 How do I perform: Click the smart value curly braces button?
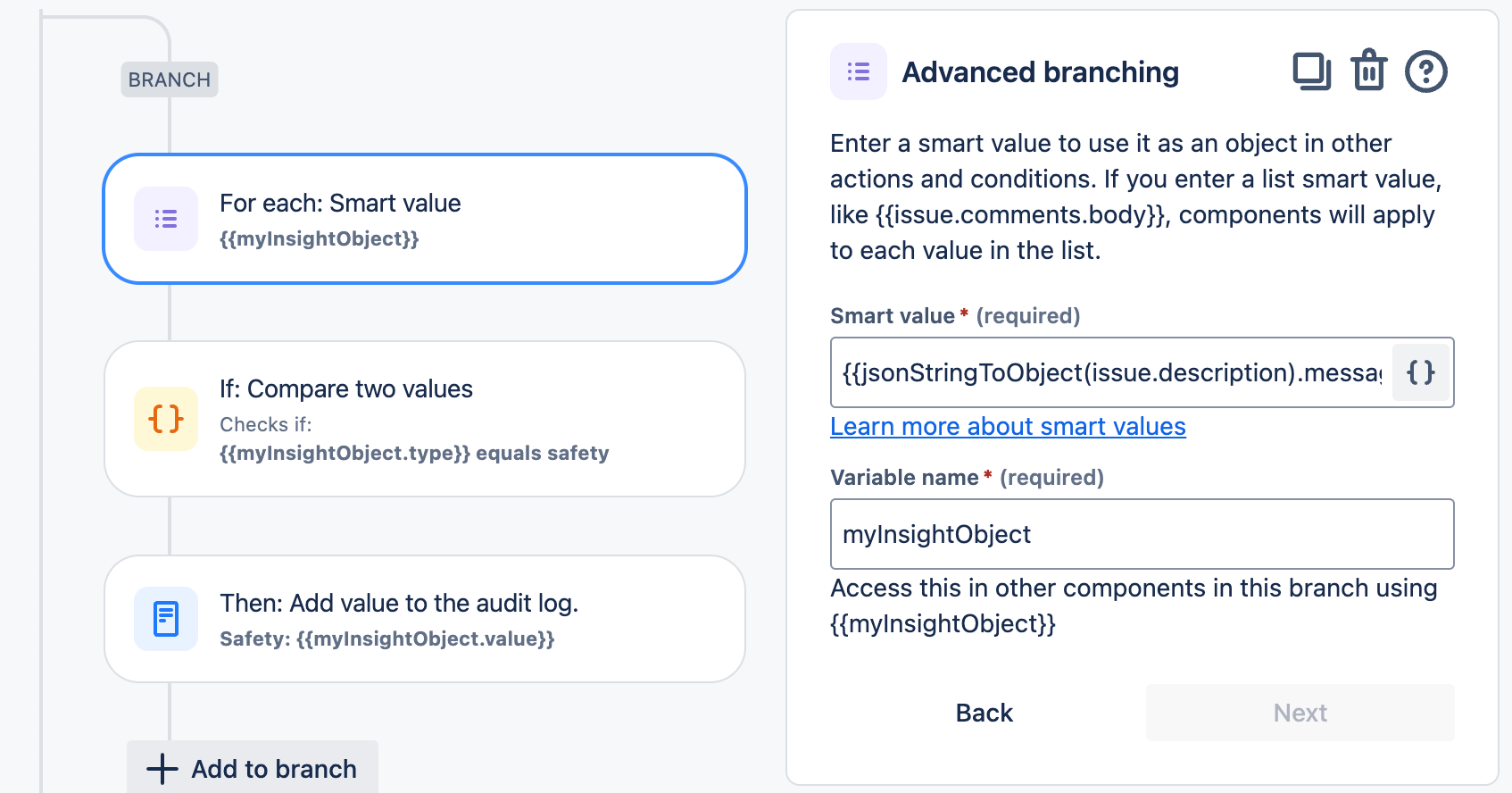[x=1420, y=372]
